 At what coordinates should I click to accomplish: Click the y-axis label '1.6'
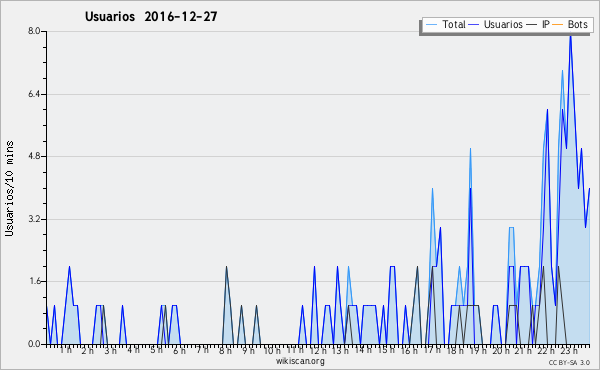point(34,282)
